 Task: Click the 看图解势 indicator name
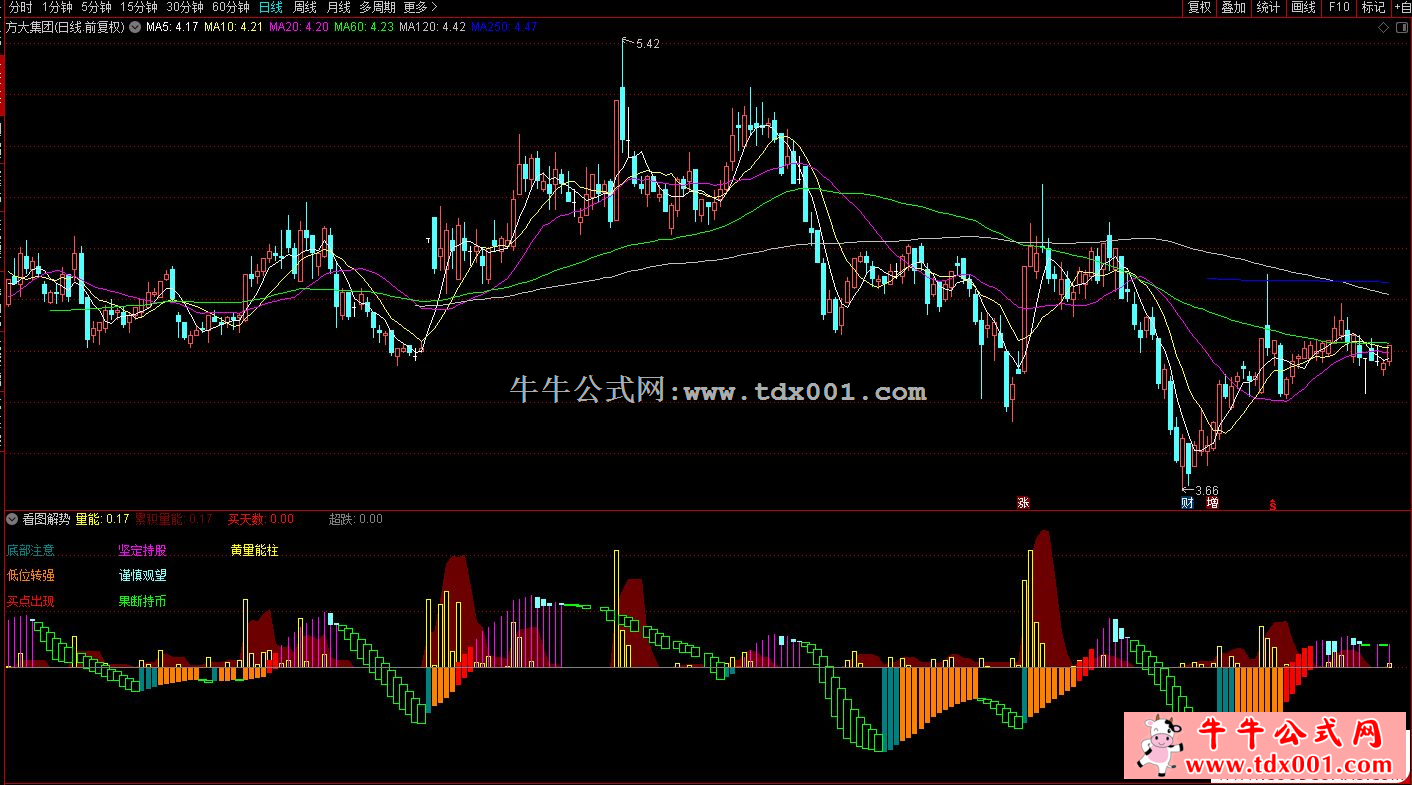coord(46,518)
